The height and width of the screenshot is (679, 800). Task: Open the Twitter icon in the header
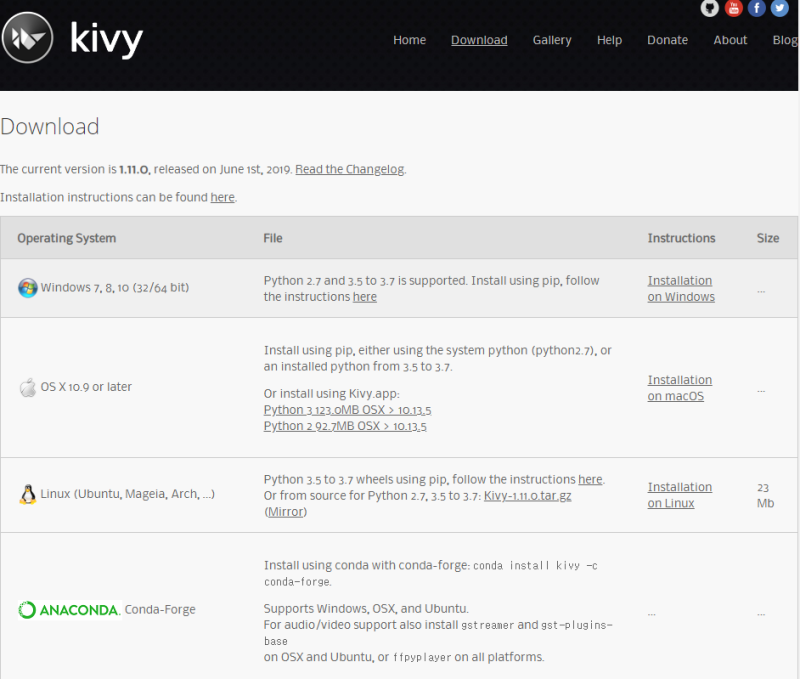(781, 9)
